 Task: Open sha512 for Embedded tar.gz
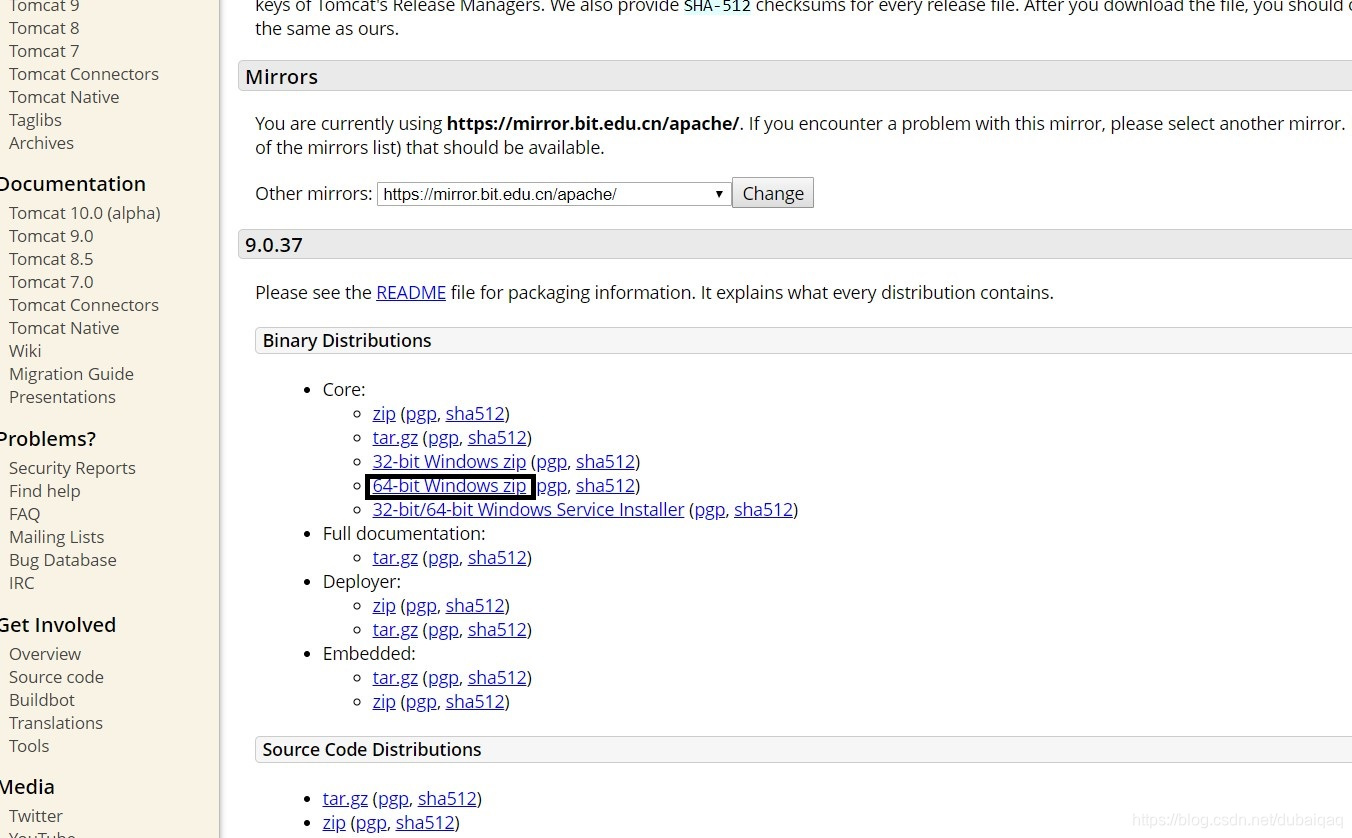[x=497, y=678]
